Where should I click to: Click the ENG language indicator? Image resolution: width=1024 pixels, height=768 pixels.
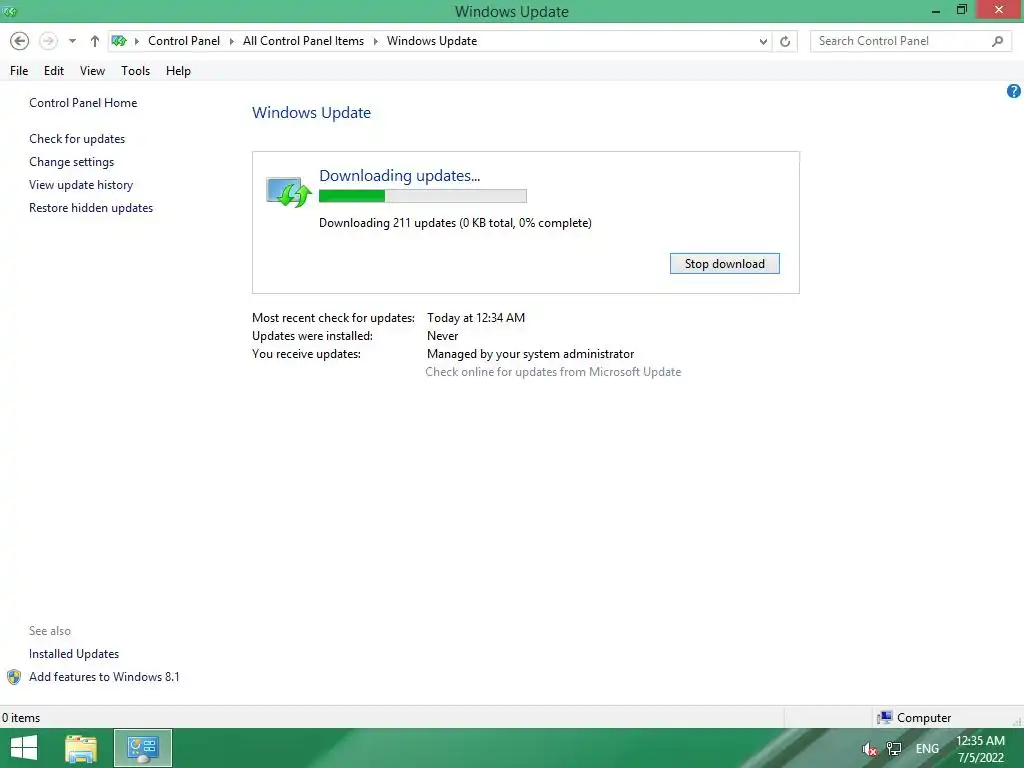click(927, 749)
